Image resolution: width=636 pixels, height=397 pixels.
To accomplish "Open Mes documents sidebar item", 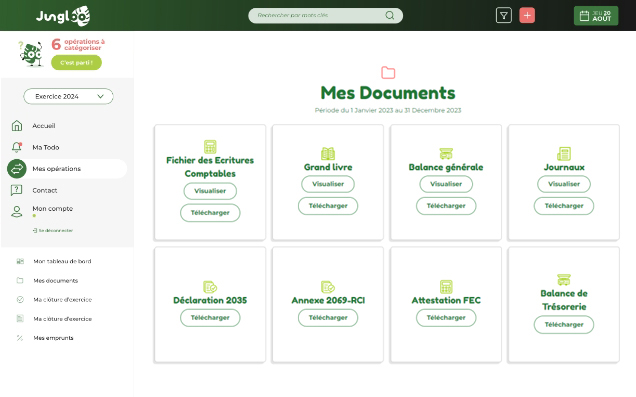I will [56, 281].
